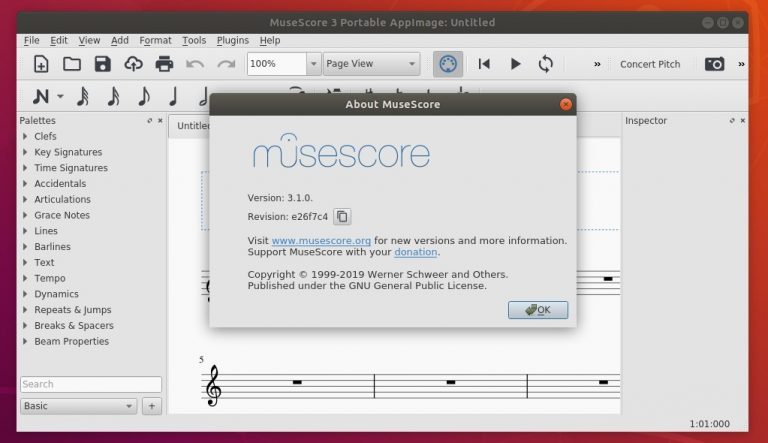Open the Plugins menu
This screenshot has height=443, width=768.
click(233, 40)
